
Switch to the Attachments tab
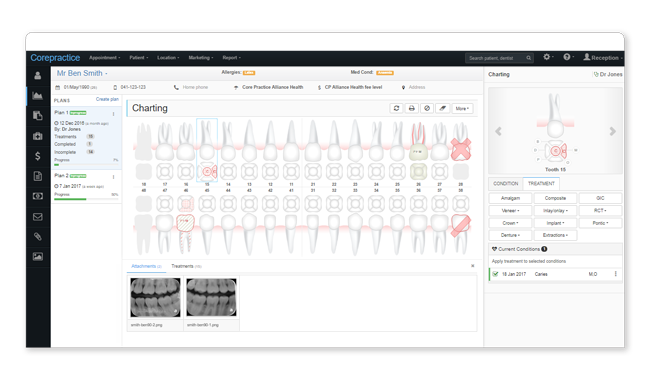pos(146,266)
